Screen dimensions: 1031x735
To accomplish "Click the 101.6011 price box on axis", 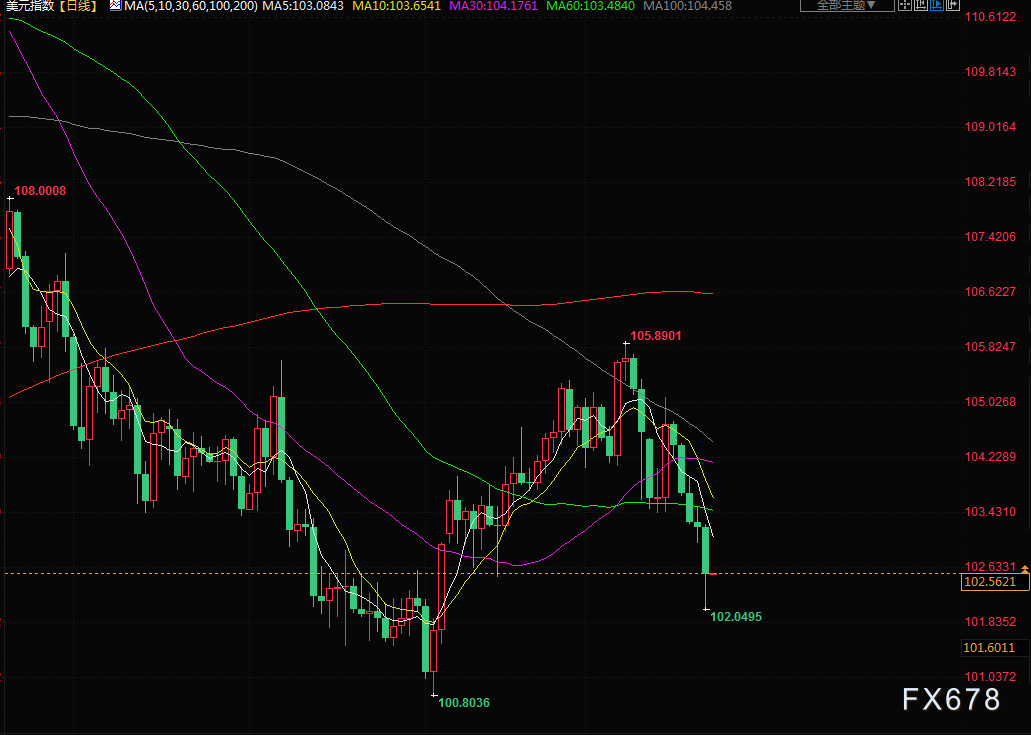I will pos(990,648).
